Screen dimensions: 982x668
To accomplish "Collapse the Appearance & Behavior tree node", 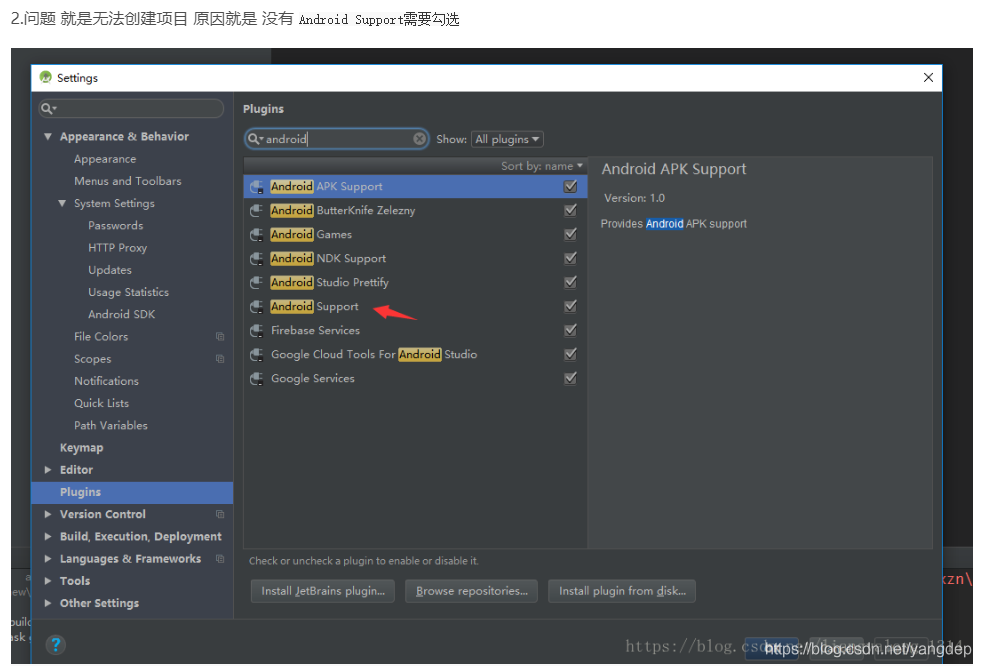I will 48,136.
